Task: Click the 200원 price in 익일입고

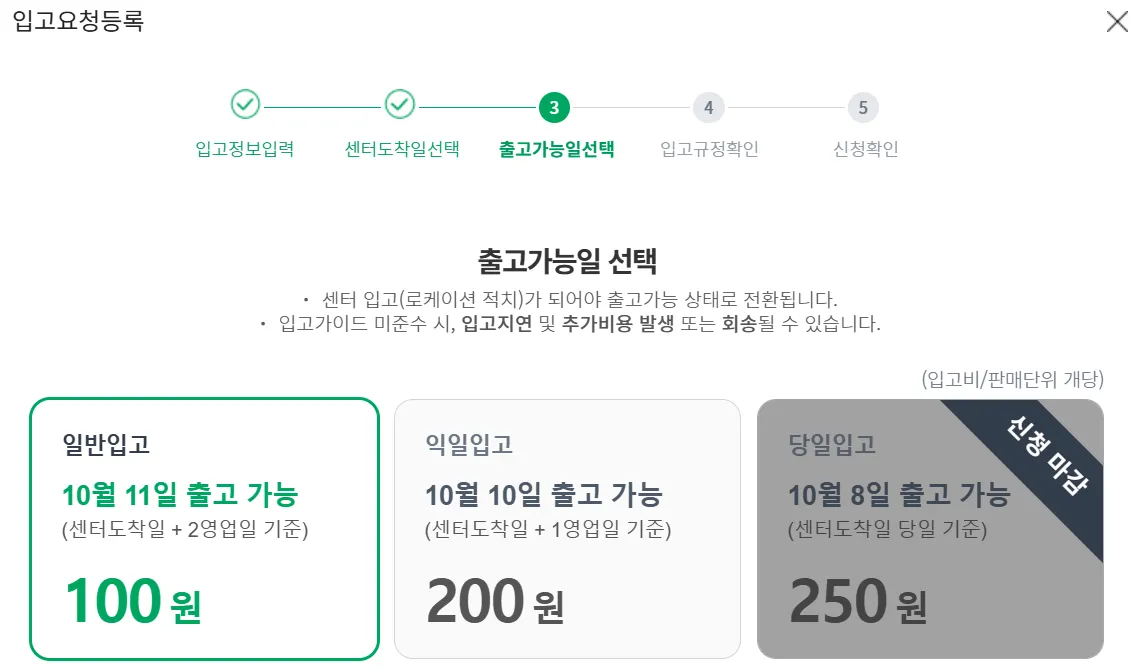Action: point(495,601)
